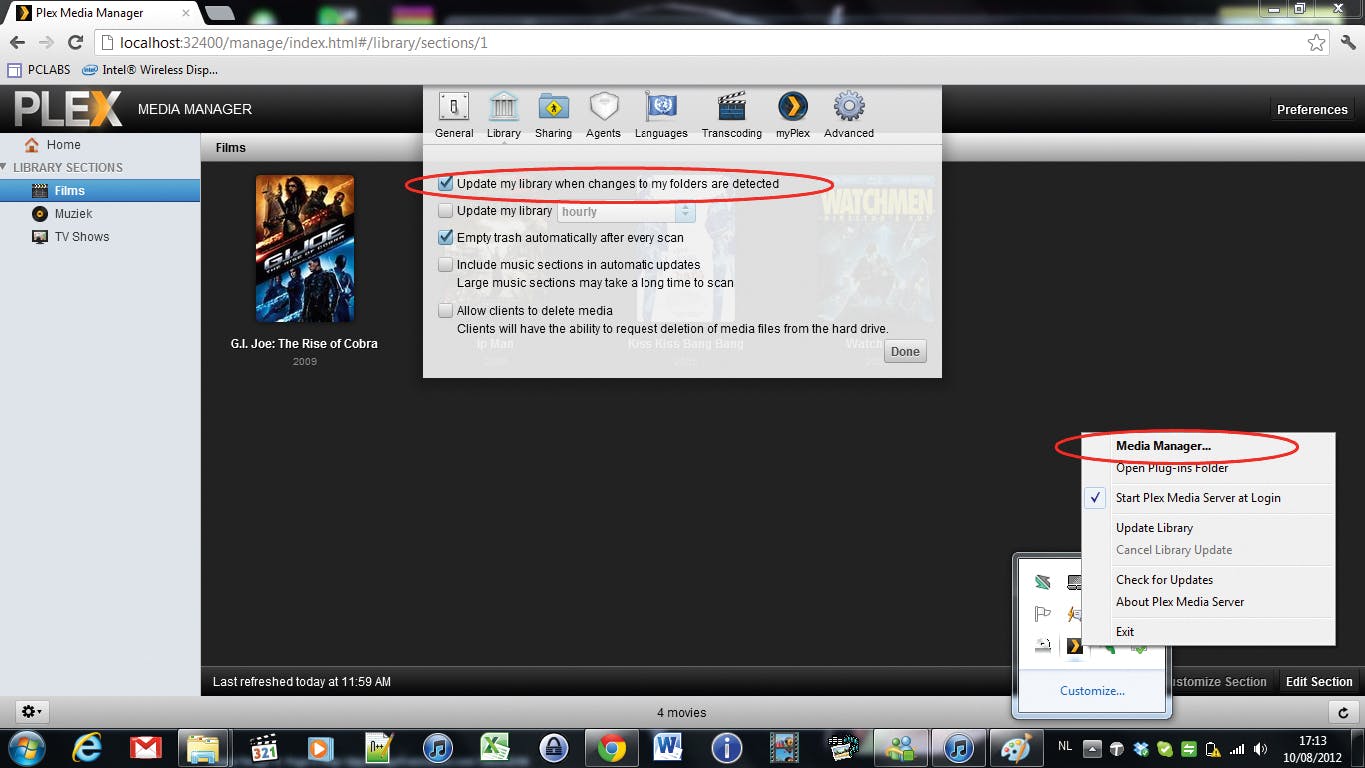Open the Intel Wireless Disp... bookmark
Image resolution: width=1365 pixels, height=768 pixels.
149,70
